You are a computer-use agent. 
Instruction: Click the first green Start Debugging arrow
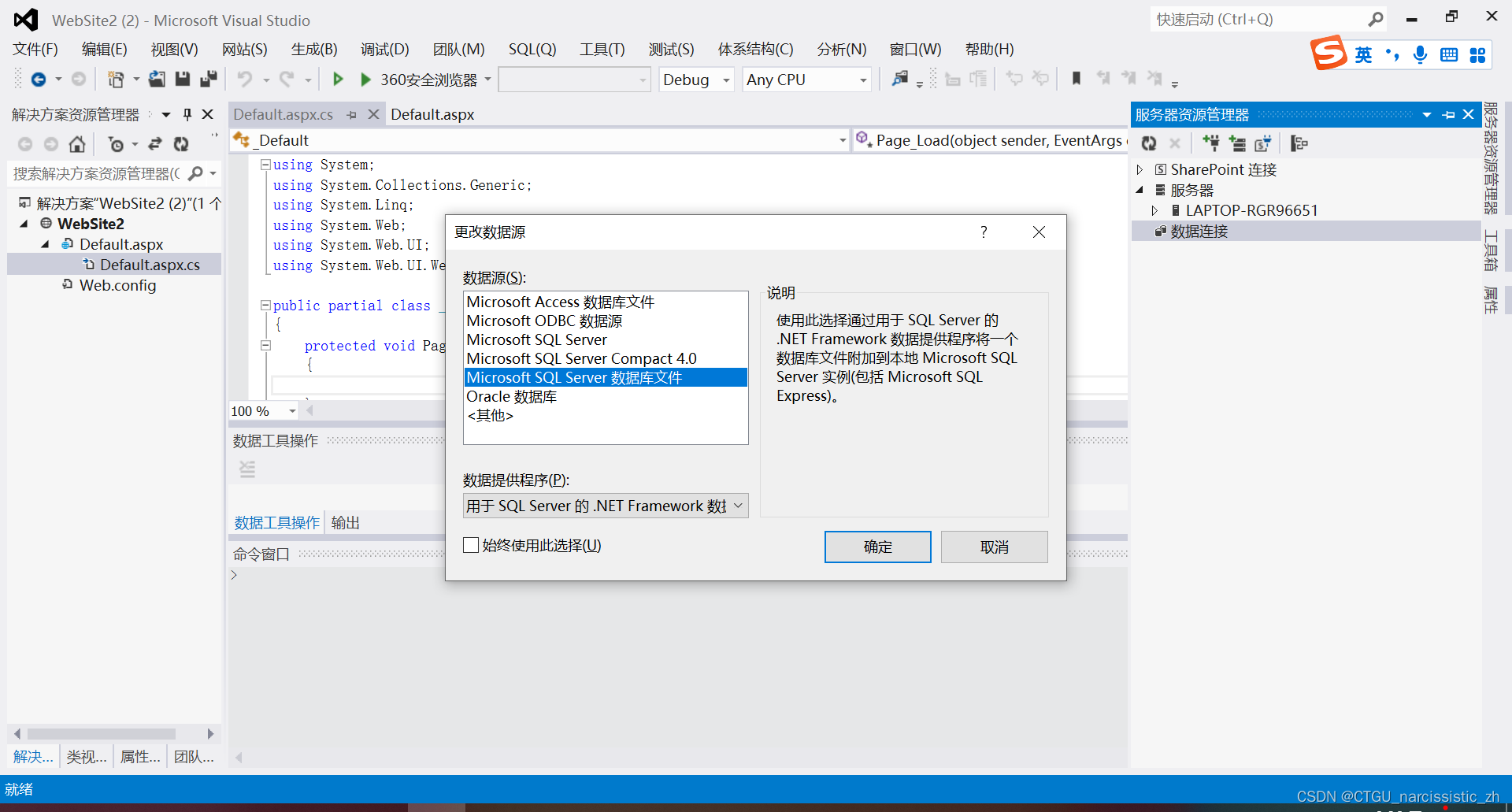(338, 79)
